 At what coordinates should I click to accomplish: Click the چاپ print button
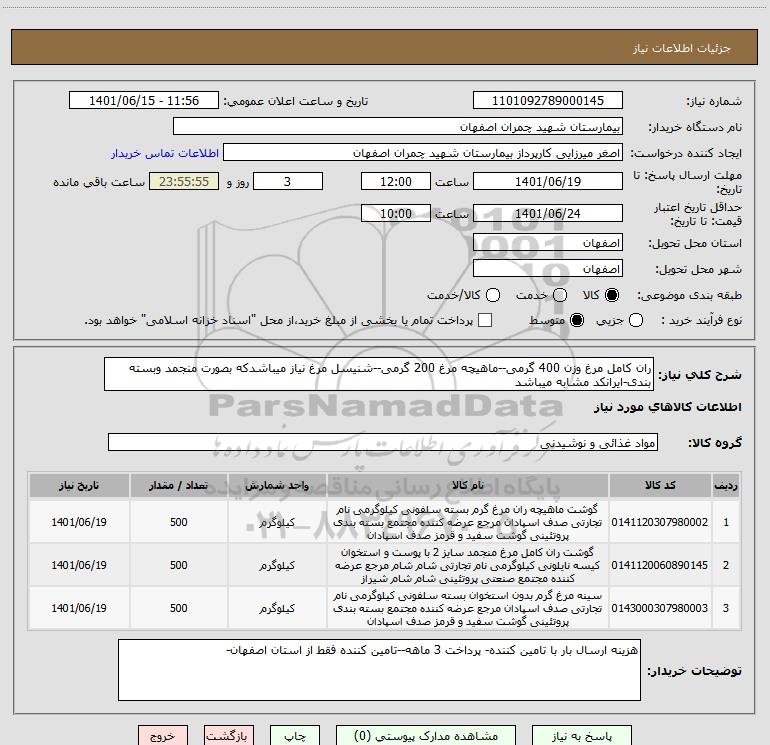pyautogui.click(x=295, y=736)
